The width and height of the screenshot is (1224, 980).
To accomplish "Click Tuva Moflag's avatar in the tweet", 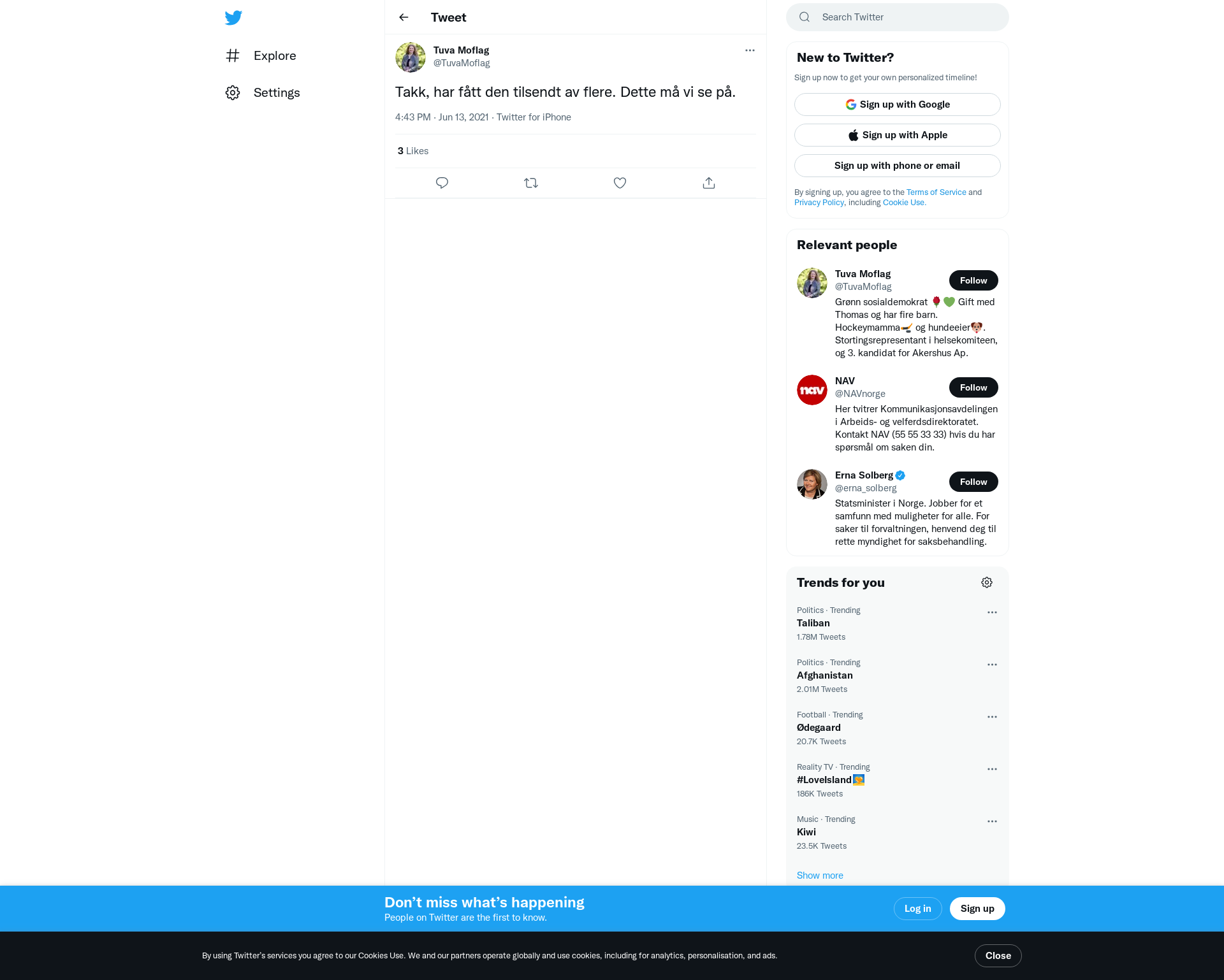I will click(411, 57).
